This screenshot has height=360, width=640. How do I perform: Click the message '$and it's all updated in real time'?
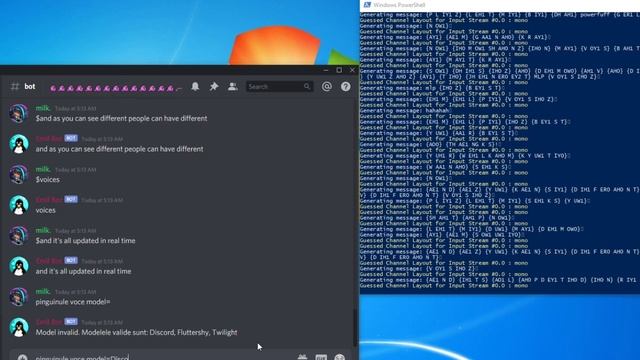(x=85, y=241)
